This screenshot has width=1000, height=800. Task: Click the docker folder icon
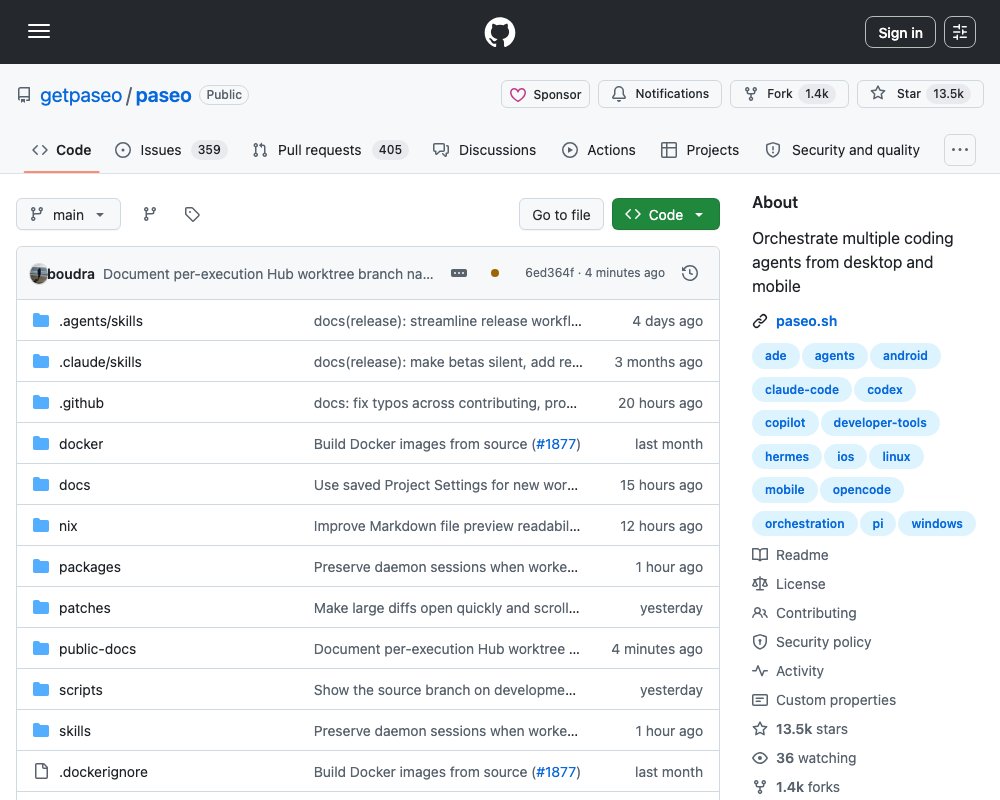pyautogui.click(x=41, y=443)
